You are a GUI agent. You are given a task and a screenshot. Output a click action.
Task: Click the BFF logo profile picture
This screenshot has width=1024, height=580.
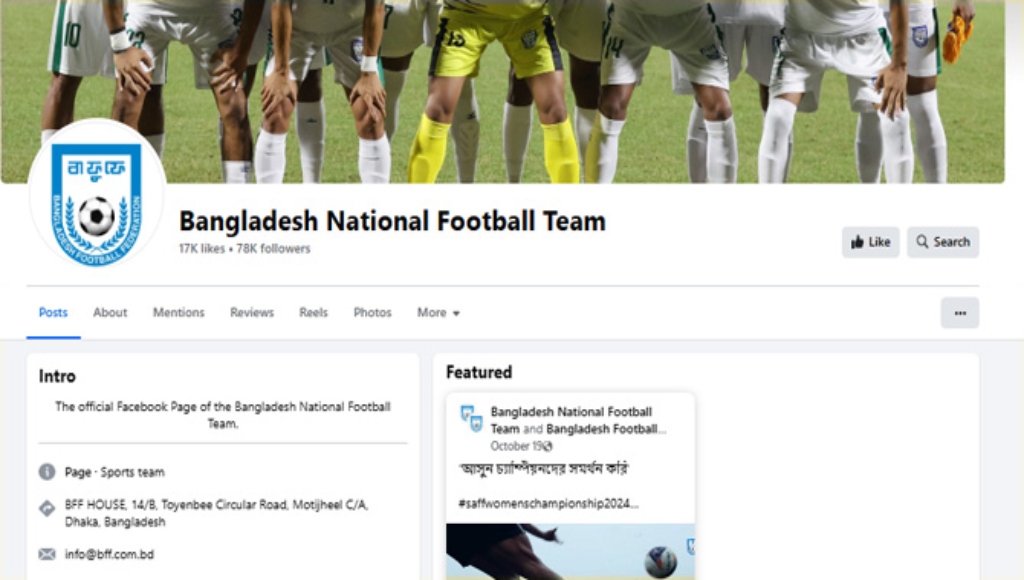97,195
